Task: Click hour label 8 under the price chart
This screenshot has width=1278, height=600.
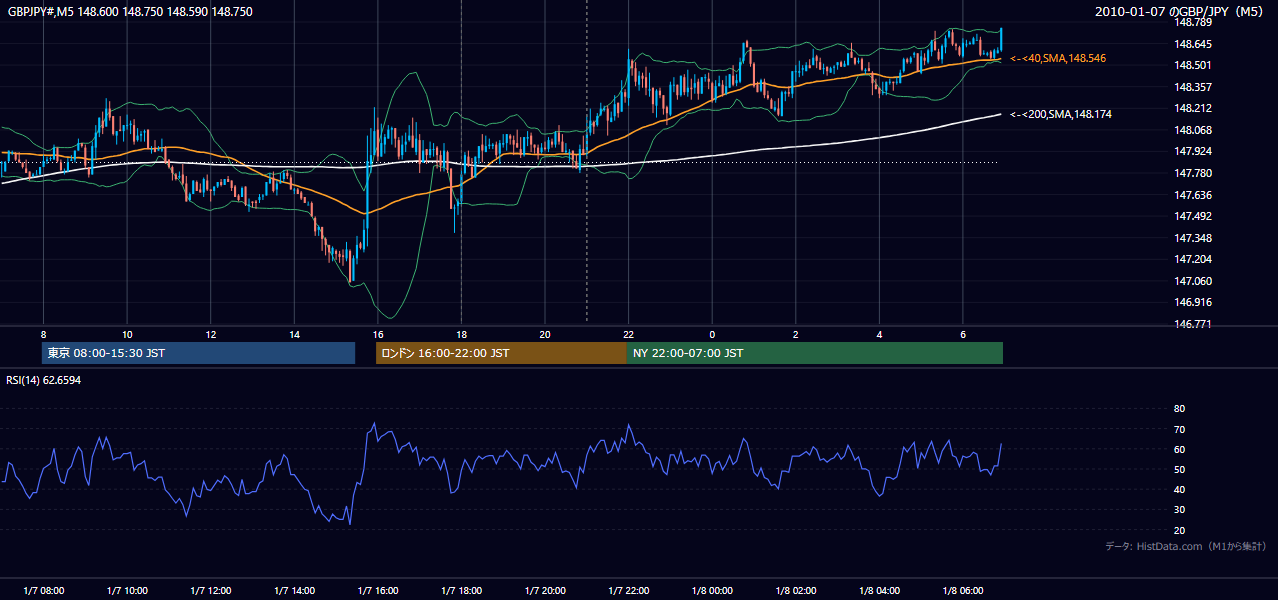Action: 43,333
